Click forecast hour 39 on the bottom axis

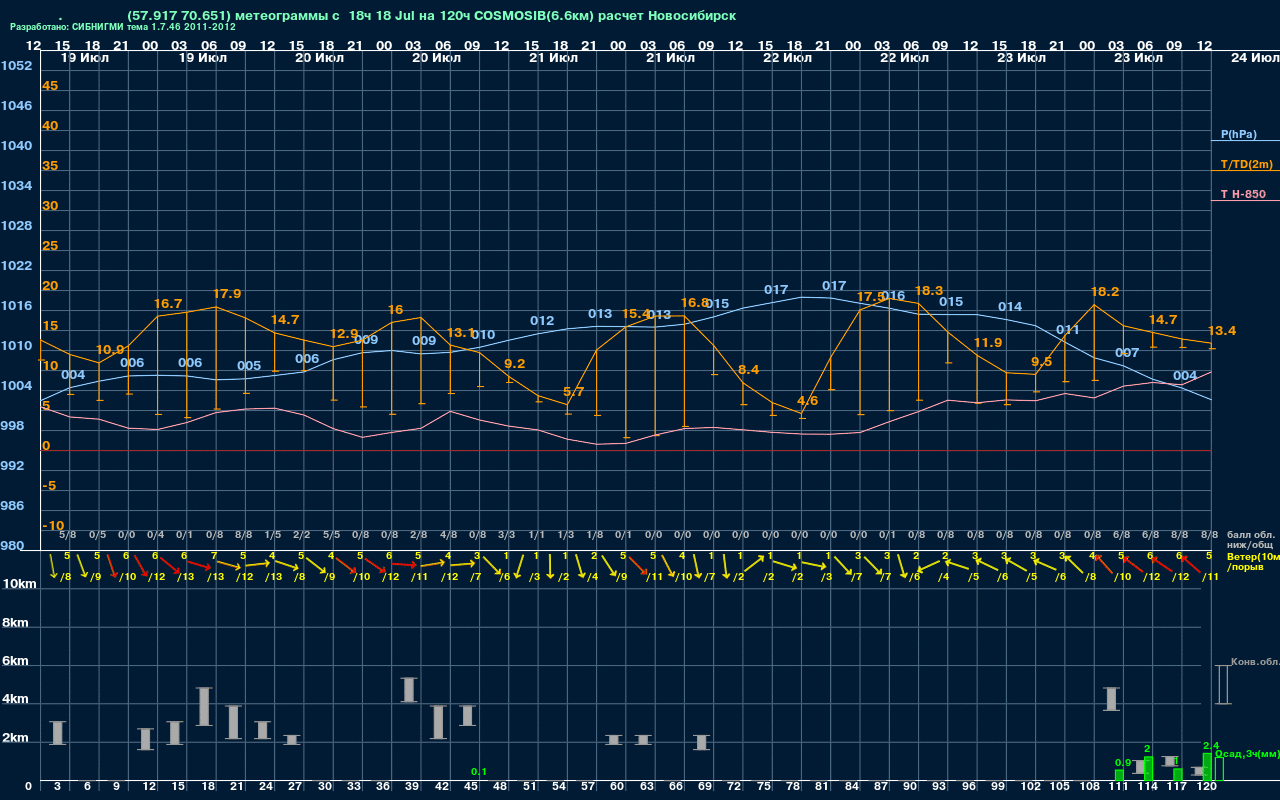coord(410,787)
